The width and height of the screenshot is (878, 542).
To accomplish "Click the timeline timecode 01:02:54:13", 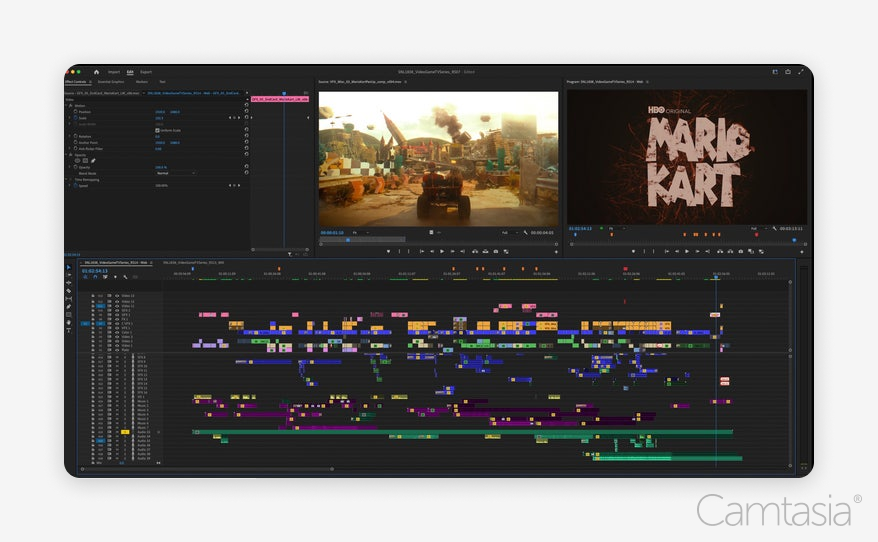I will [94, 271].
